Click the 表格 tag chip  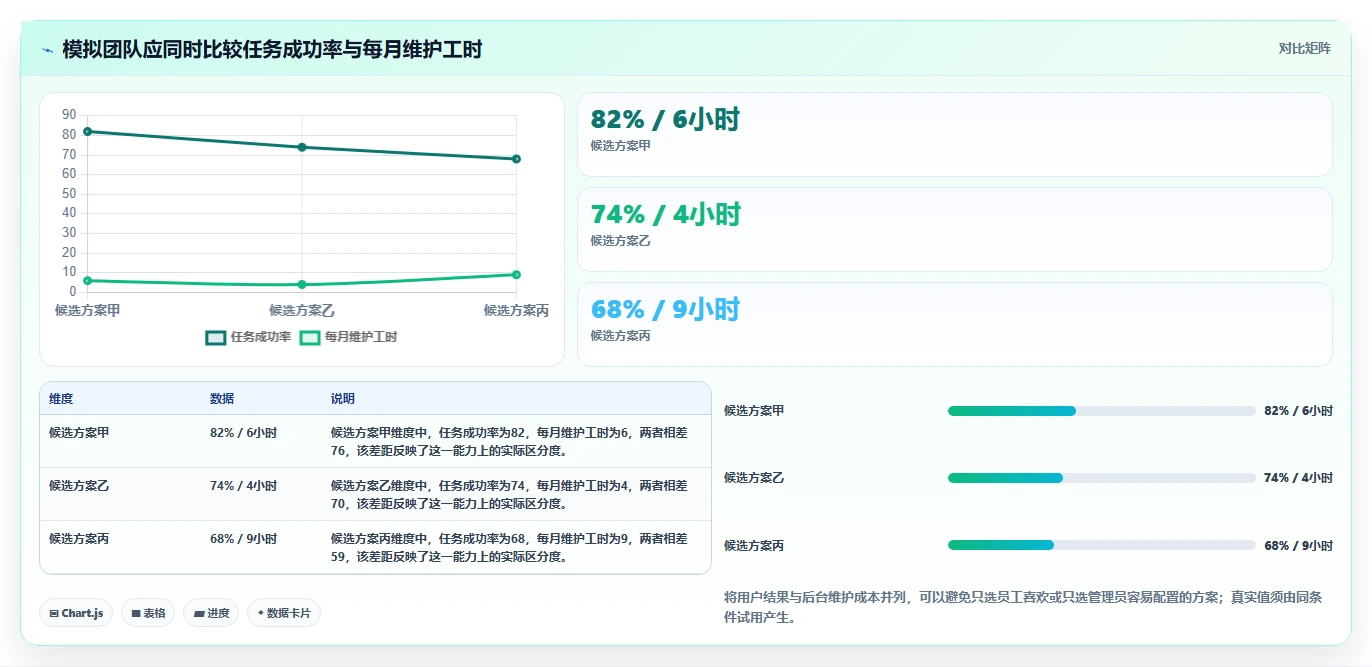point(148,613)
